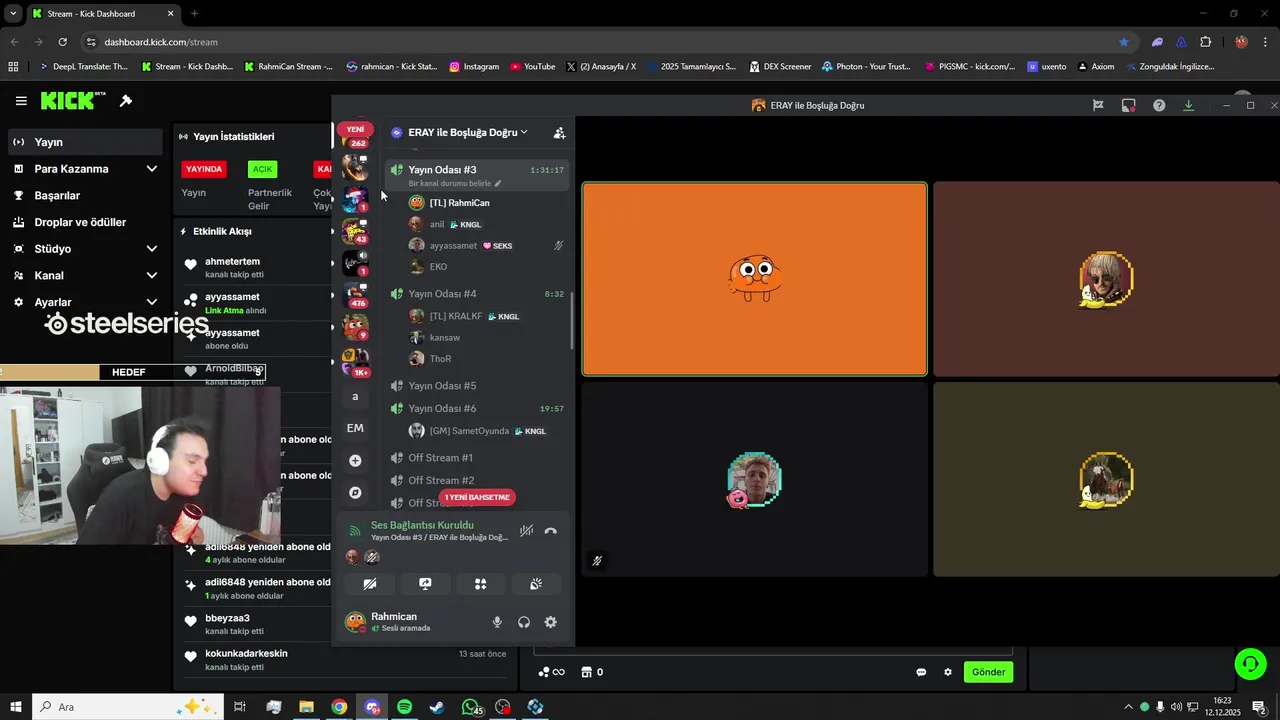Edit channel status pencil under Yayın Odası #3
1280x720 pixels.
[x=498, y=184]
